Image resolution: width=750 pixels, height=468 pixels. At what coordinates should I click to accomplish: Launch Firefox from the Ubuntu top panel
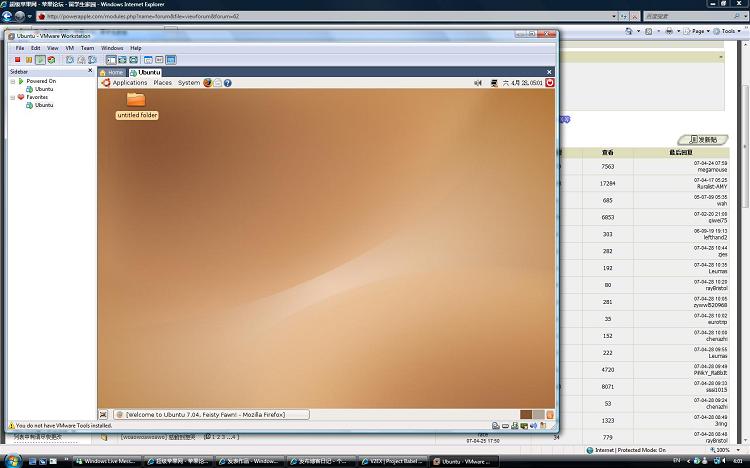click(x=208, y=83)
